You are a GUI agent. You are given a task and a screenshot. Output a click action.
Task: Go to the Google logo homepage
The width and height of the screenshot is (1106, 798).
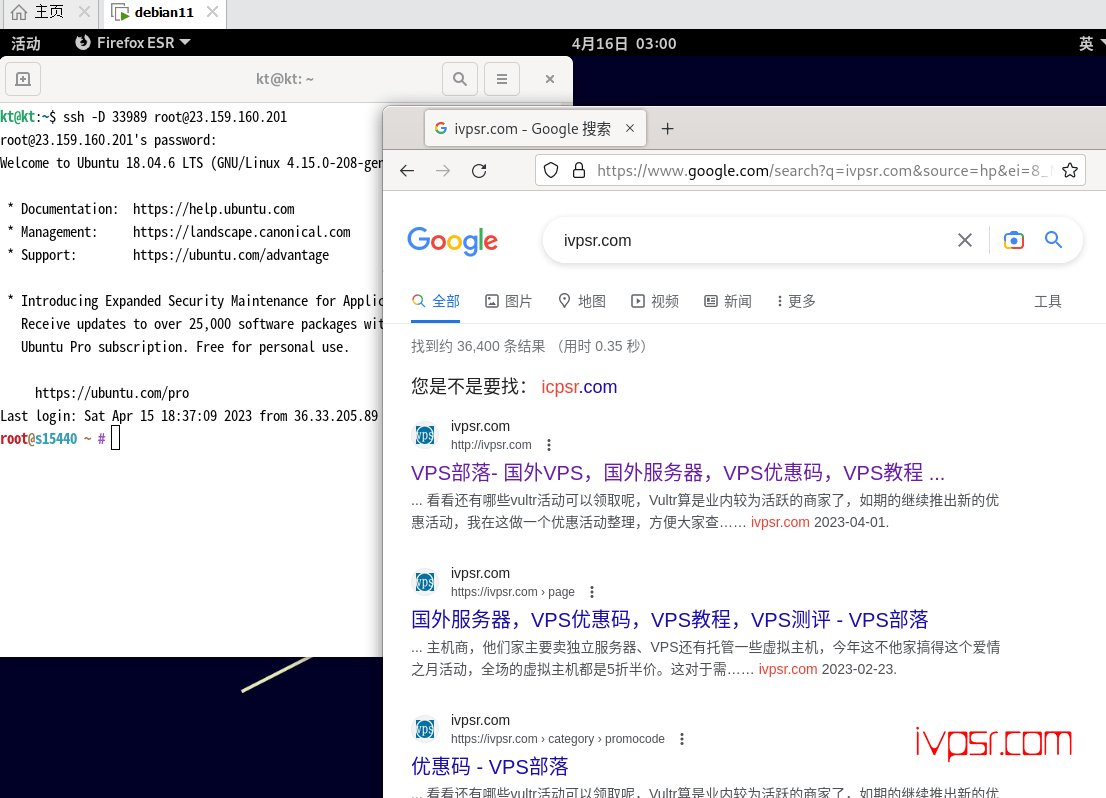click(453, 241)
